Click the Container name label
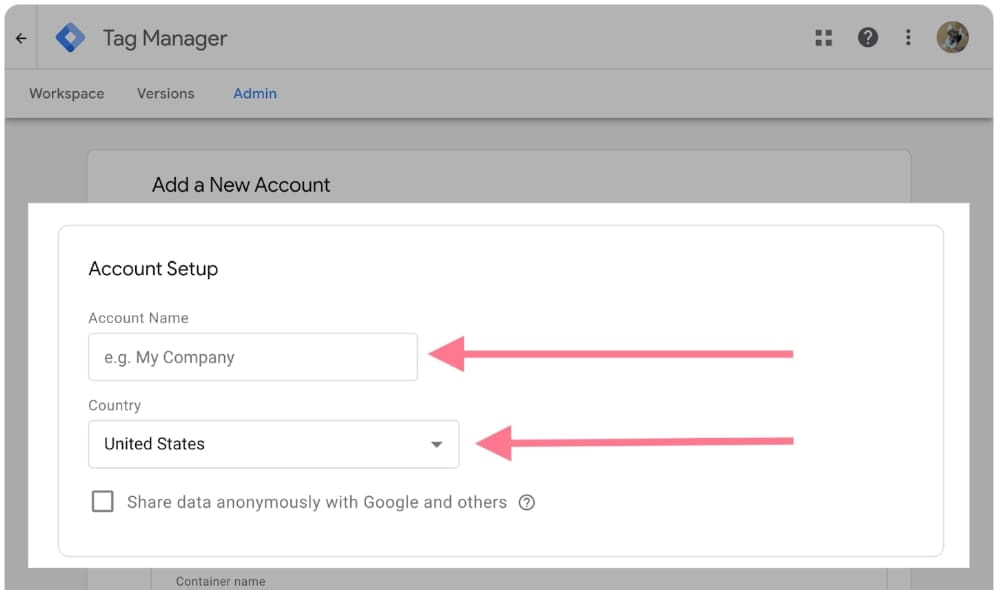The image size is (1000, 590). point(221,582)
